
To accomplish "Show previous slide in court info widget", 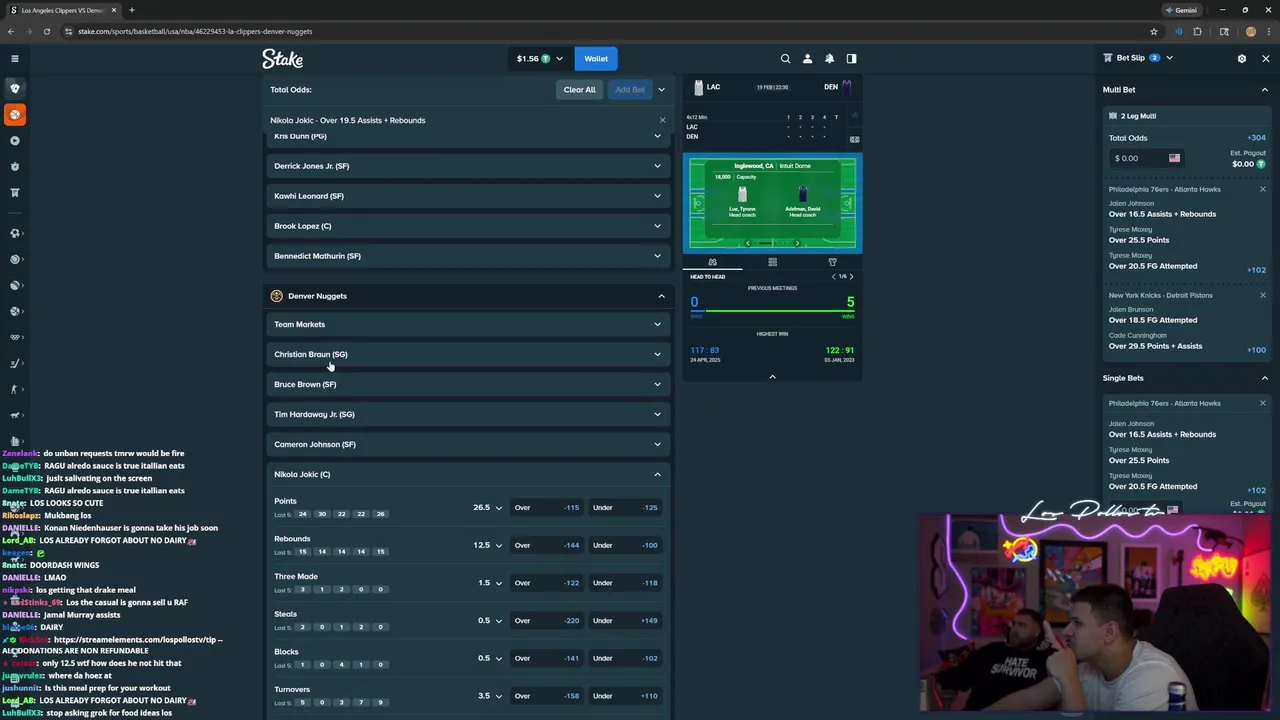I will click(748, 243).
